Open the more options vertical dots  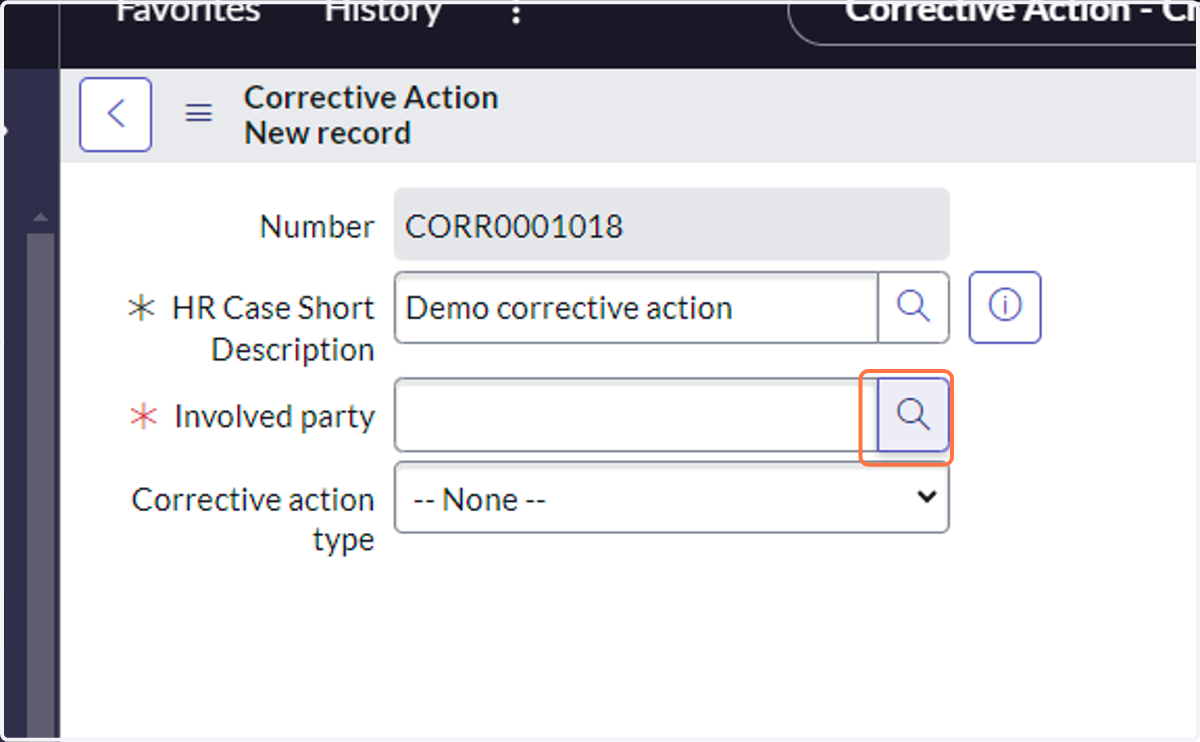516,14
